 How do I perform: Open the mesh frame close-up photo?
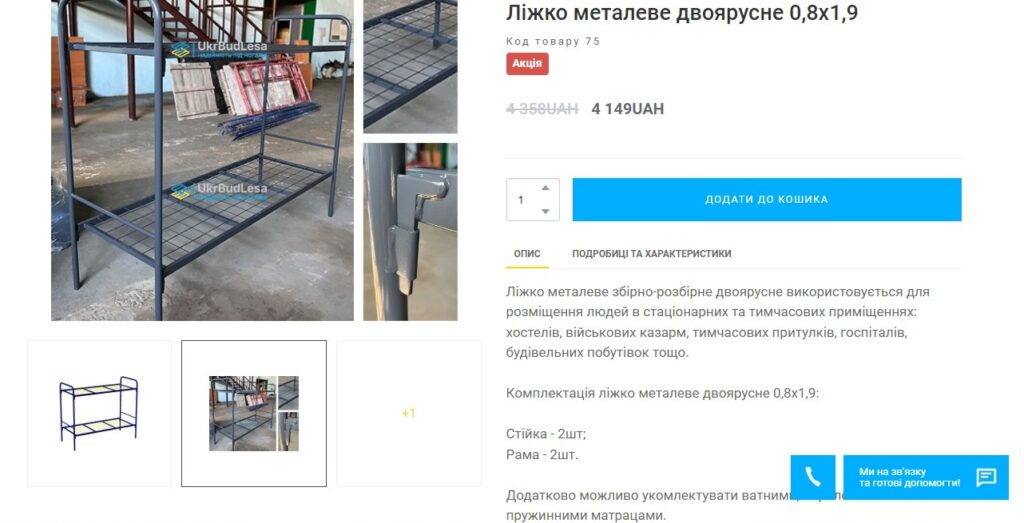click(x=410, y=67)
